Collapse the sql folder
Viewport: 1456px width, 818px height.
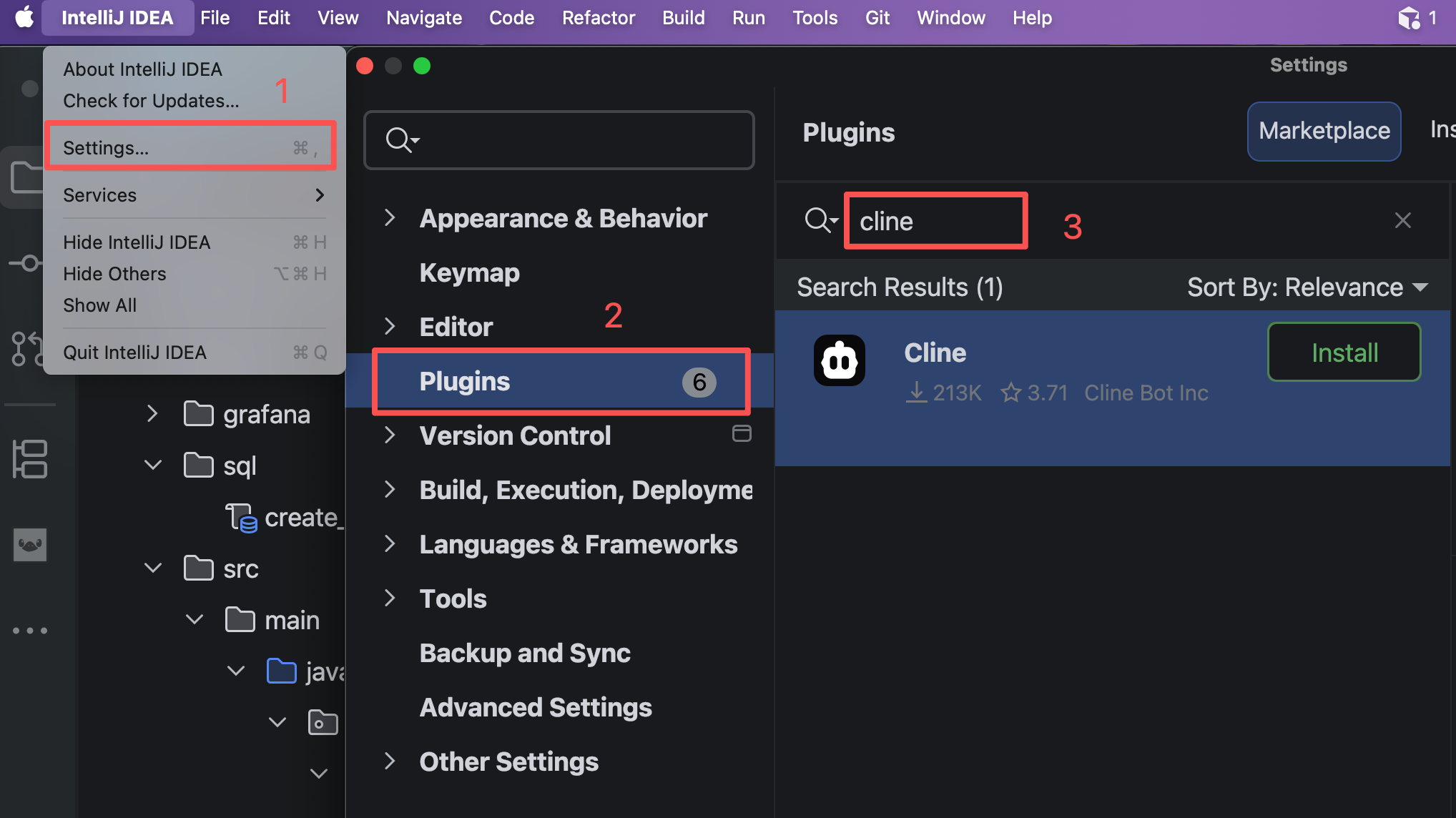[152, 465]
